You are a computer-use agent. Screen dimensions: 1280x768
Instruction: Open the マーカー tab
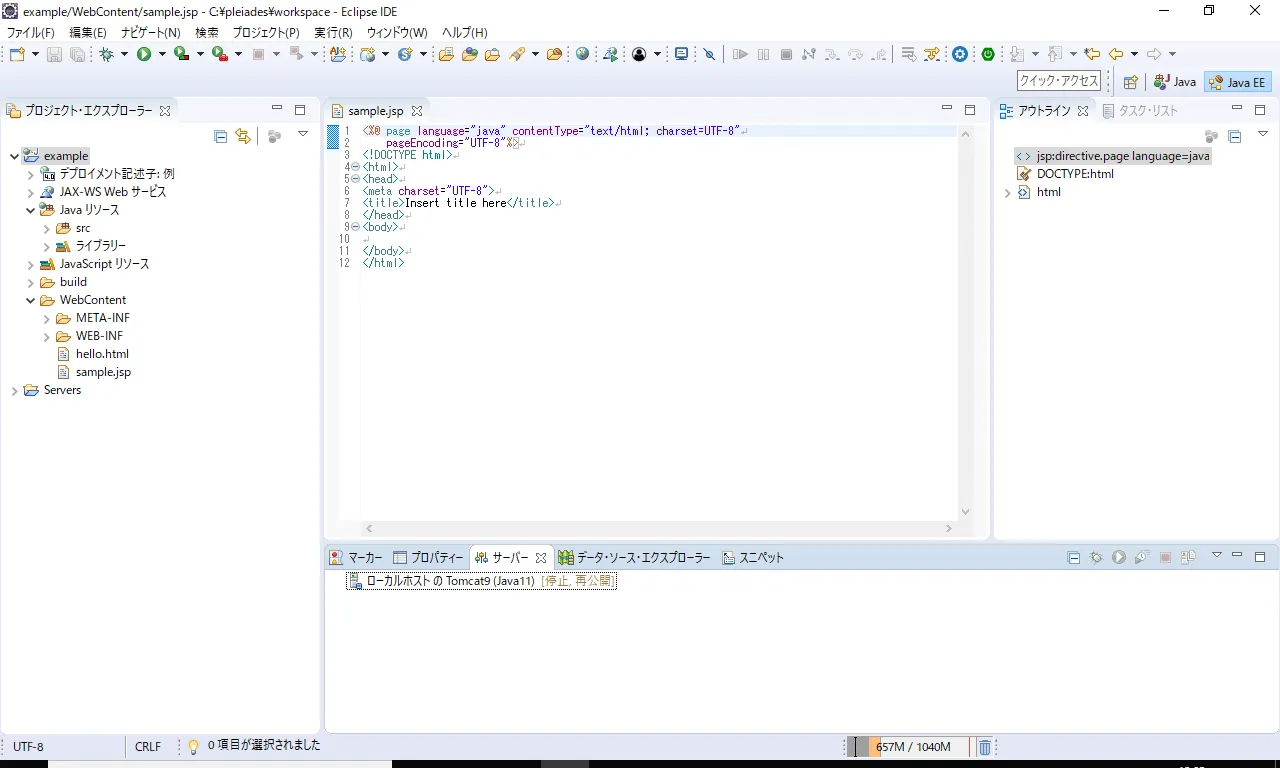(x=357, y=558)
